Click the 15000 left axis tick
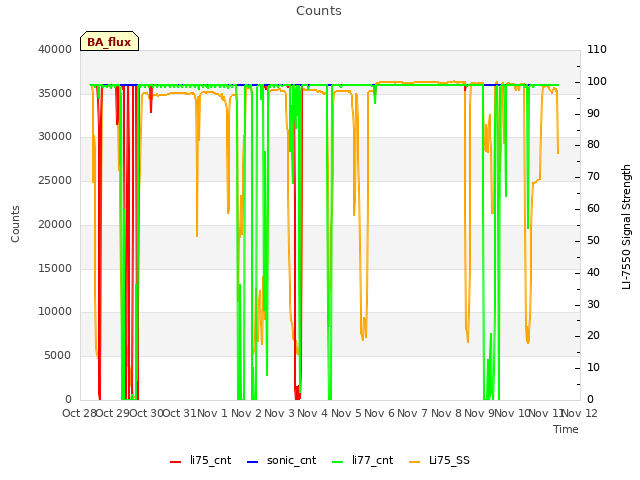 [55, 268]
